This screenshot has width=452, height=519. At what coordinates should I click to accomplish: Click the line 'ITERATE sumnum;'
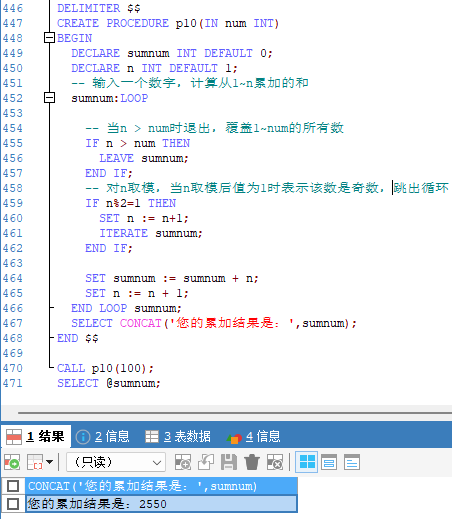pyautogui.click(x=151, y=233)
